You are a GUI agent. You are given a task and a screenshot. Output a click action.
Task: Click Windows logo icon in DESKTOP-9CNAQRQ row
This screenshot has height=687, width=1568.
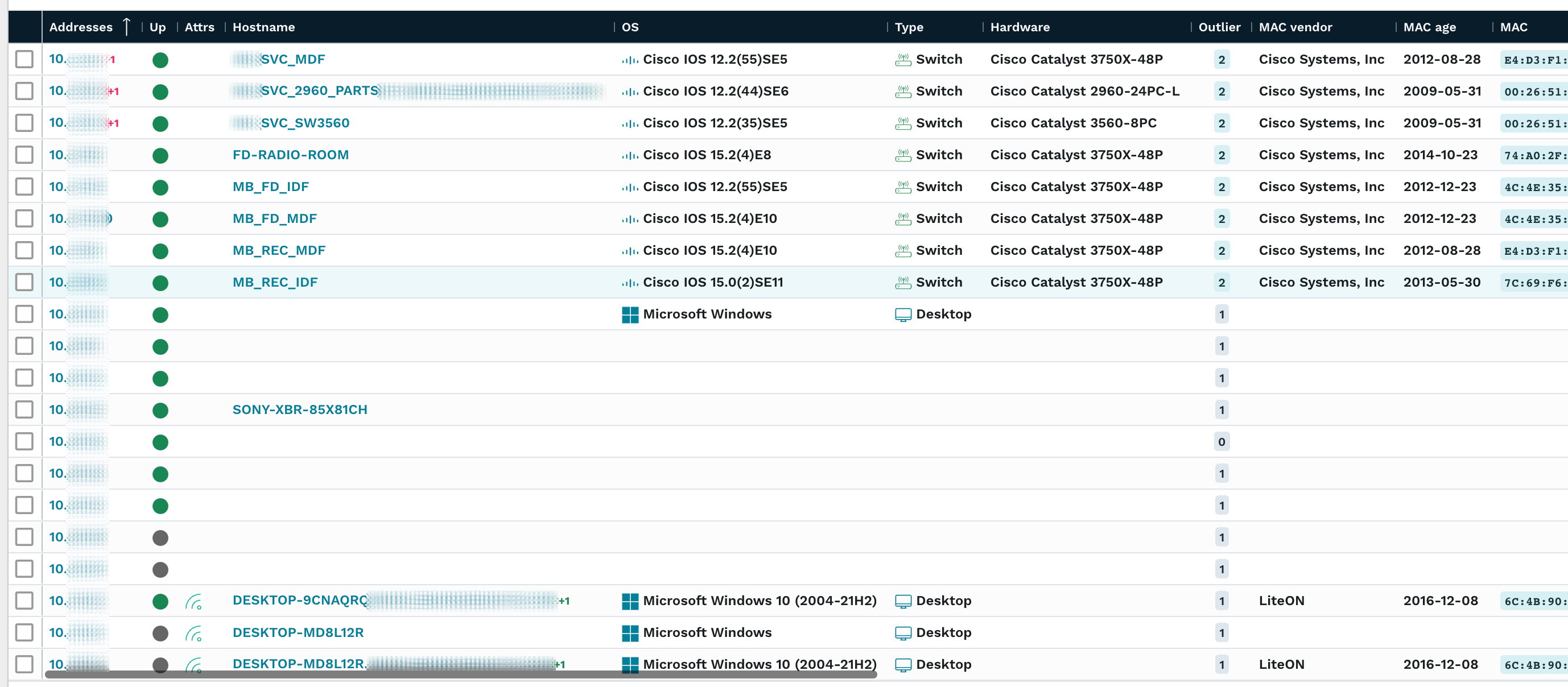click(630, 601)
